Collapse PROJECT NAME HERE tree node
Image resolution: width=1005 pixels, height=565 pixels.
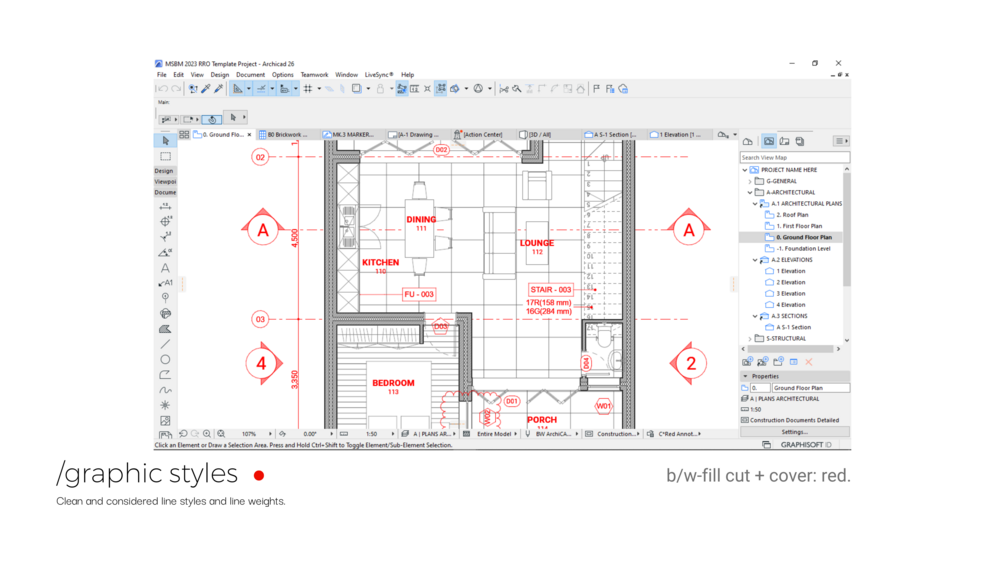pyautogui.click(x=745, y=170)
